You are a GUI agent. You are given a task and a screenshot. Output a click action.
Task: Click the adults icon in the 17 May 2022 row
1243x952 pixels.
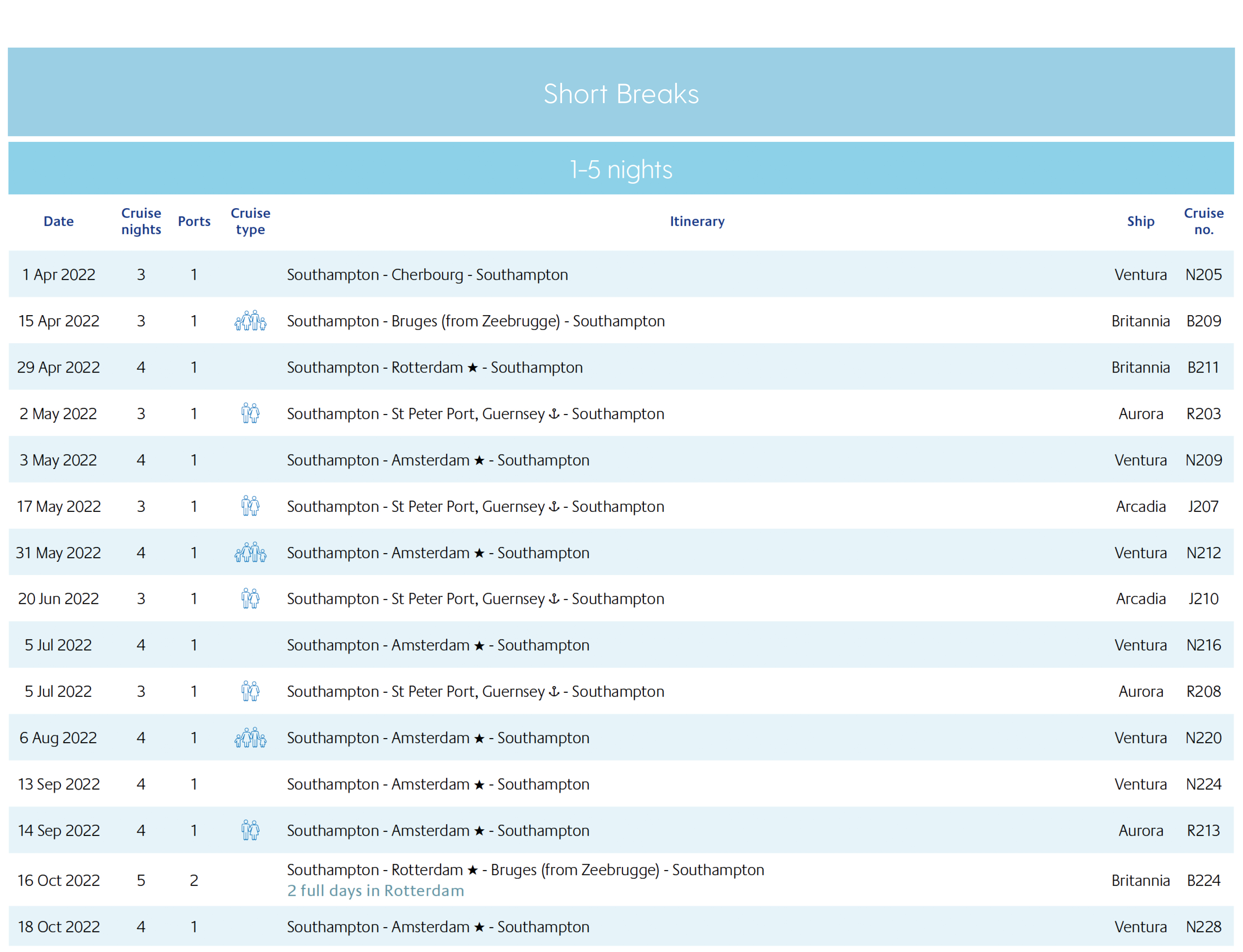250,506
